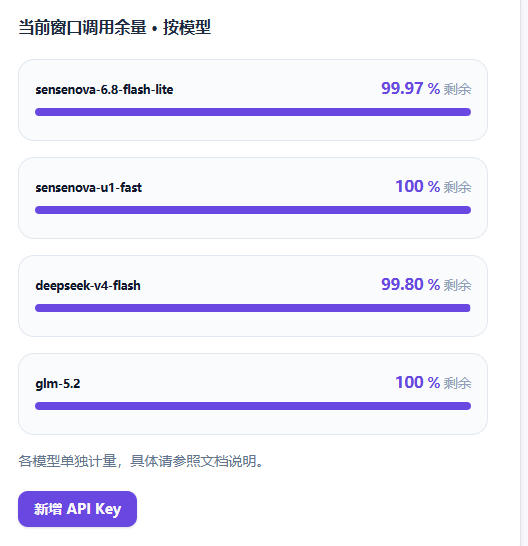Click the 当前窗口调用余量 heading

click(x=115, y=28)
